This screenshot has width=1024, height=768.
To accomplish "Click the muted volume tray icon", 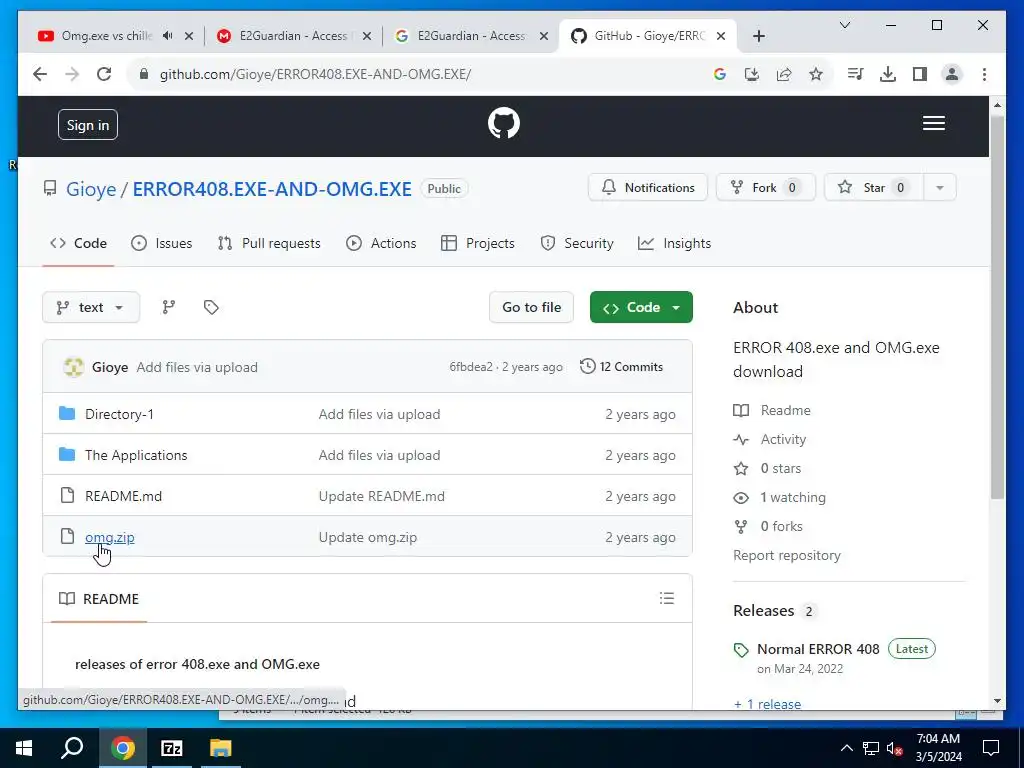I will click(894, 748).
